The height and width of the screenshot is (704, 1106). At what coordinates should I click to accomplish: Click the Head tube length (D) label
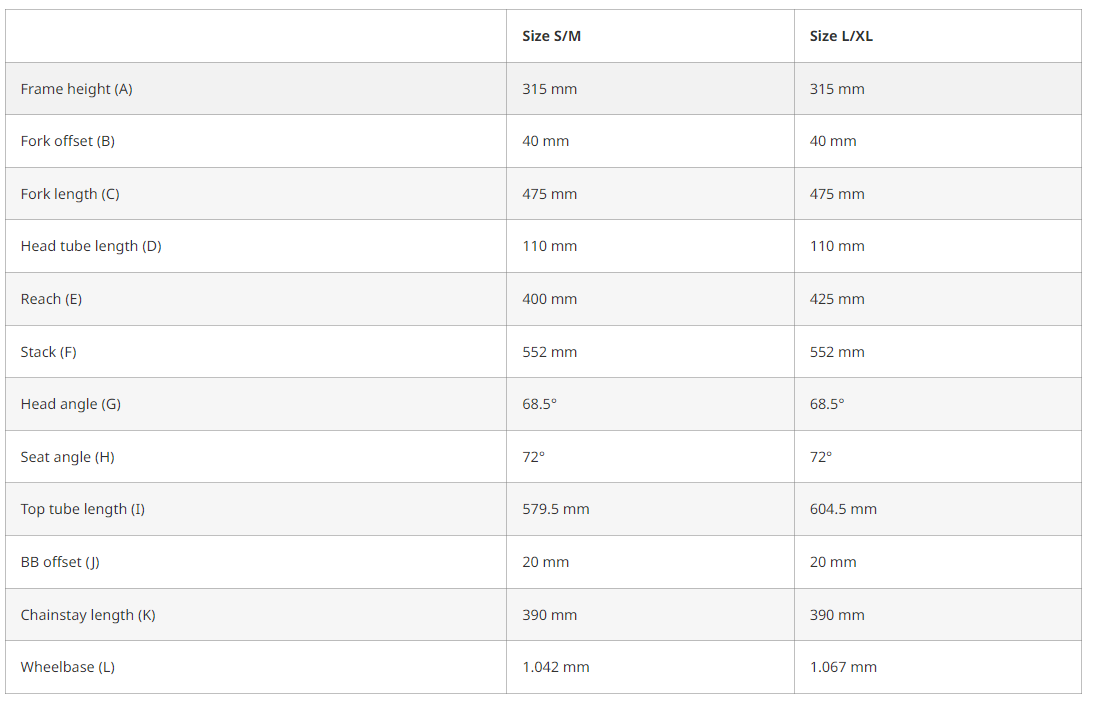pyautogui.click(x=91, y=246)
